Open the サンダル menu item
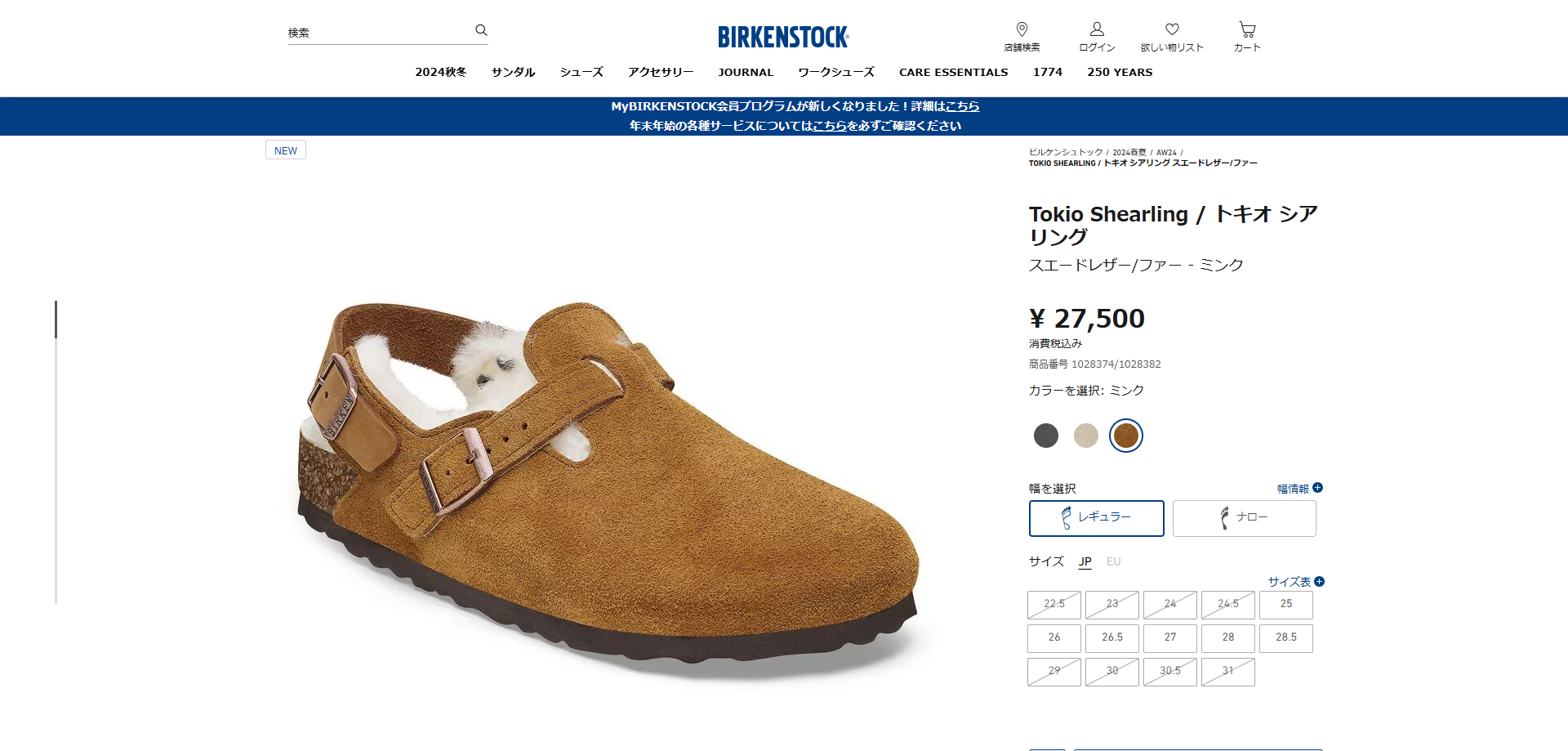The image size is (1568, 751). (x=512, y=72)
